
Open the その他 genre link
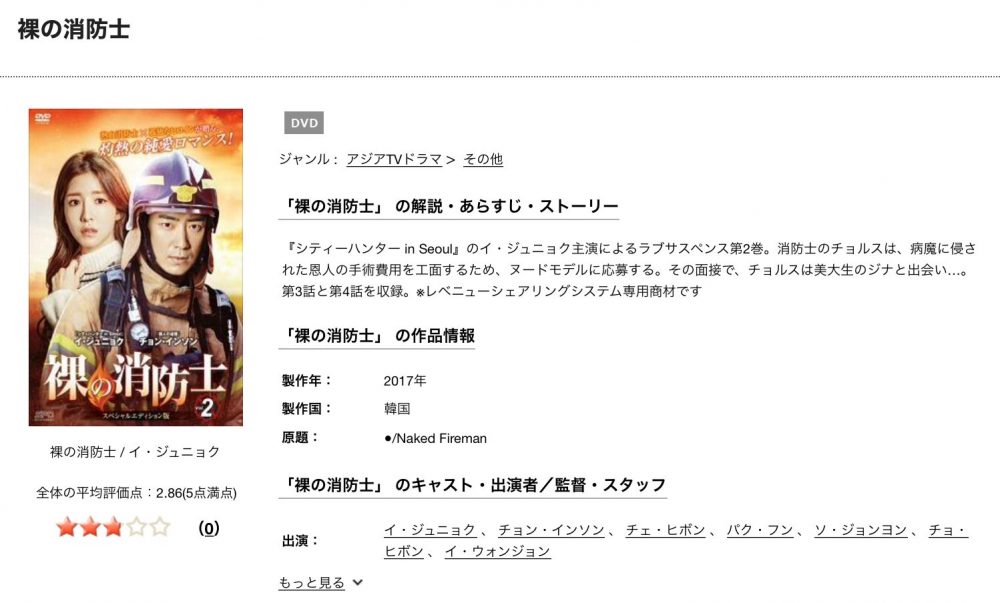tap(483, 159)
